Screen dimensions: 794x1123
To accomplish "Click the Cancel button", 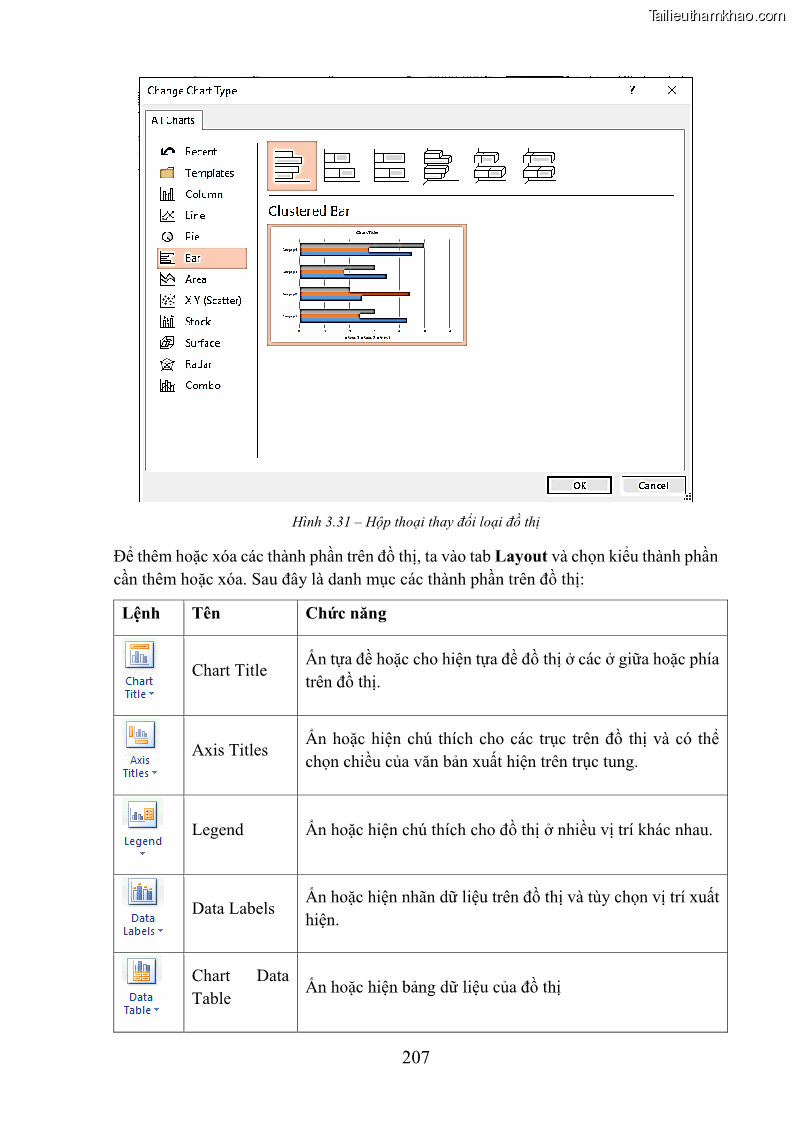I will 653,485.
